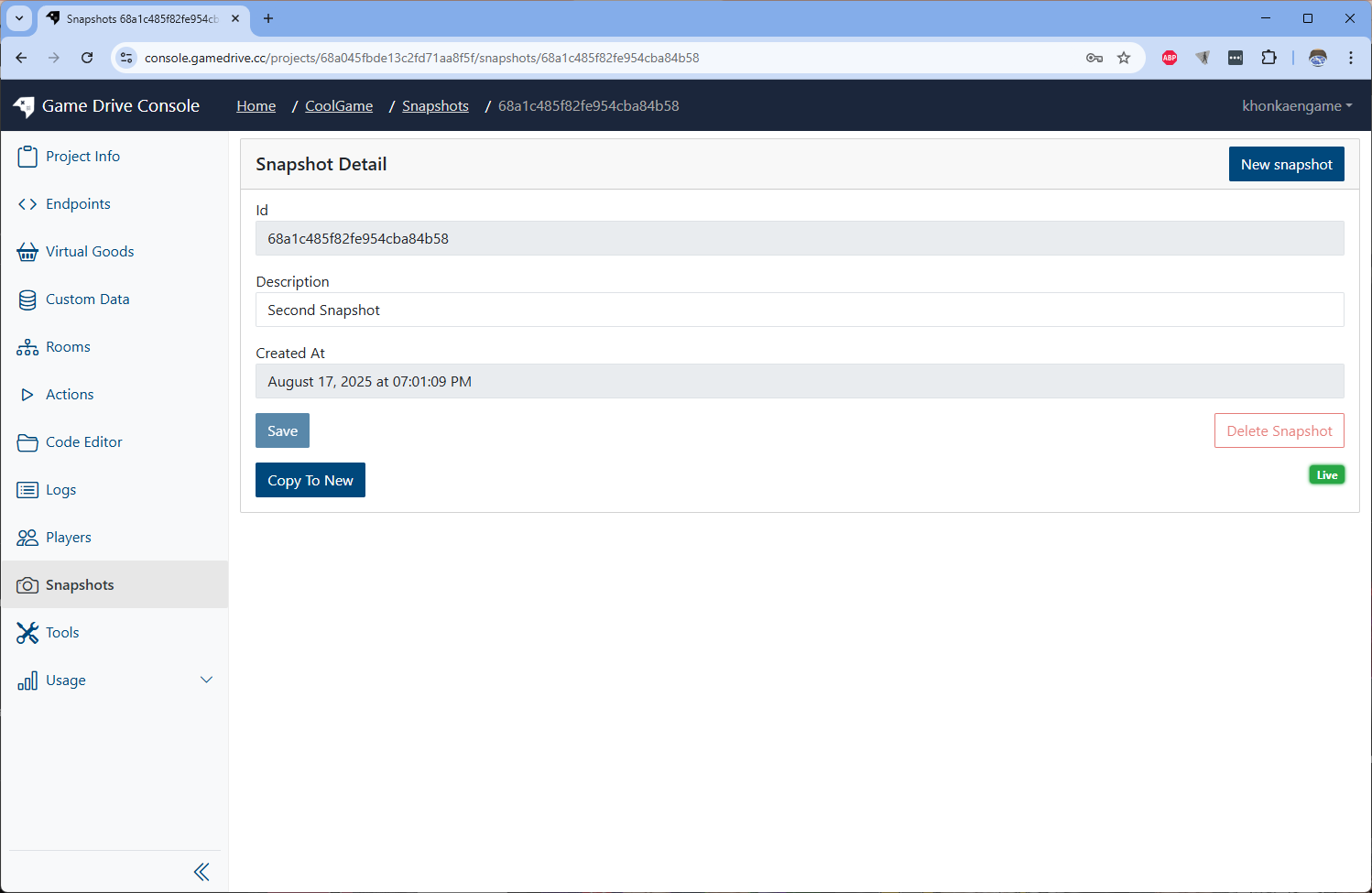Click the Endpoints code brackets icon

pos(27,204)
